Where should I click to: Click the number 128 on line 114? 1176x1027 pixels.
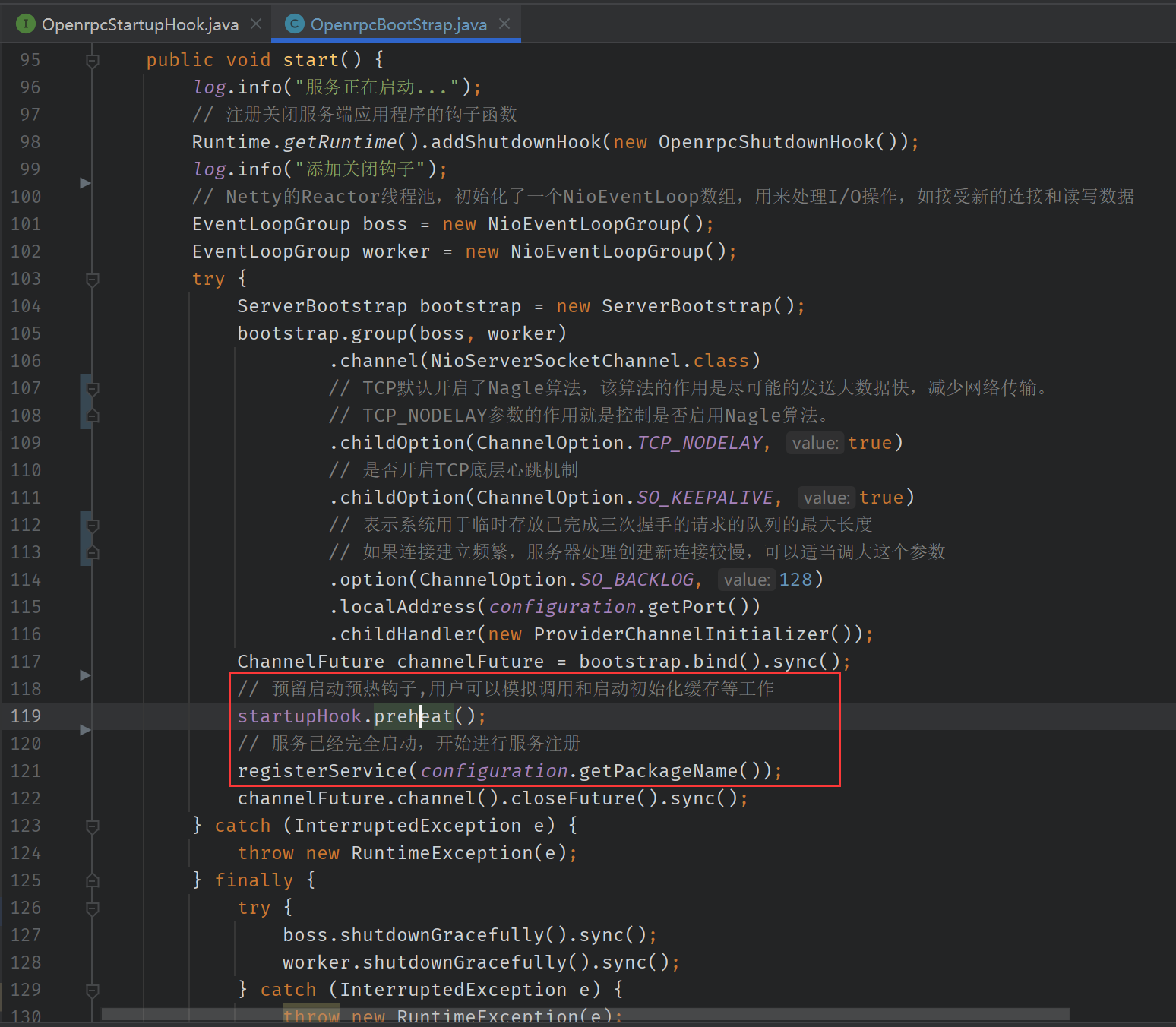pyautogui.click(x=795, y=580)
